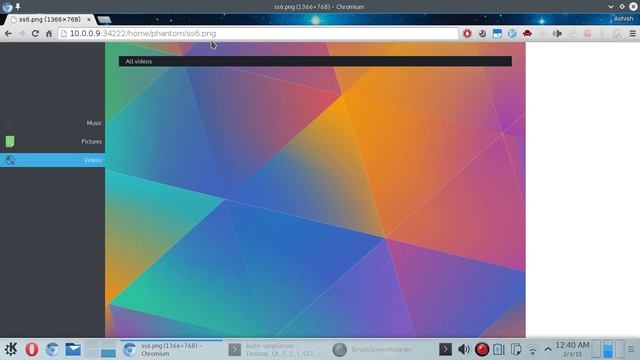
Task: Click the small blue pager desktop in panel
Action: pyautogui.click(x=108, y=353)
